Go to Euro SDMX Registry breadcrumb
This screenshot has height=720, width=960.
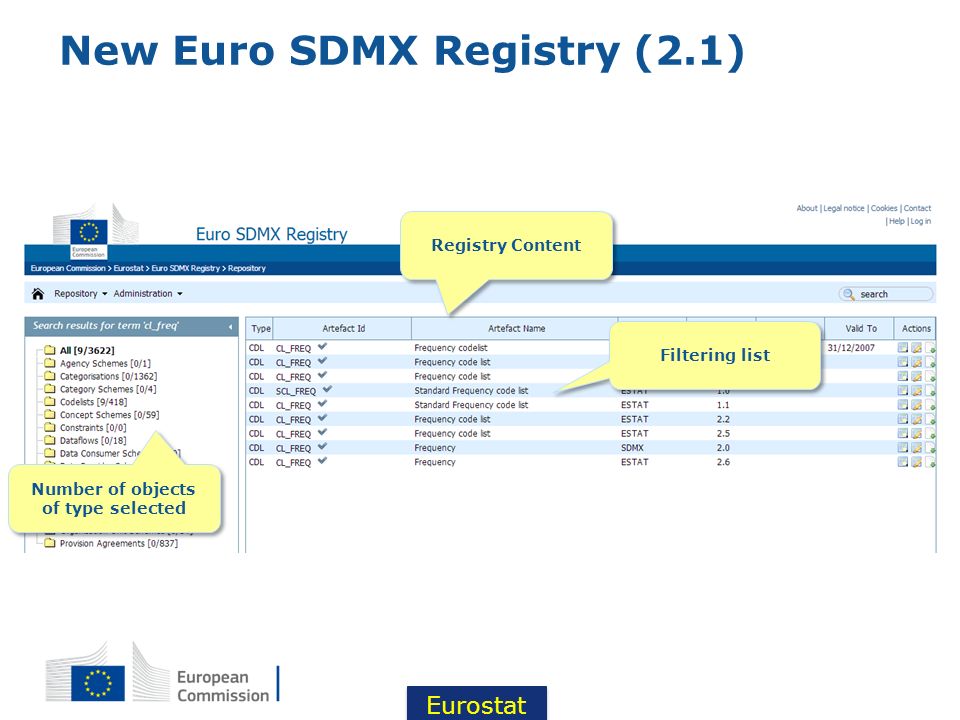tap(186, 269)
